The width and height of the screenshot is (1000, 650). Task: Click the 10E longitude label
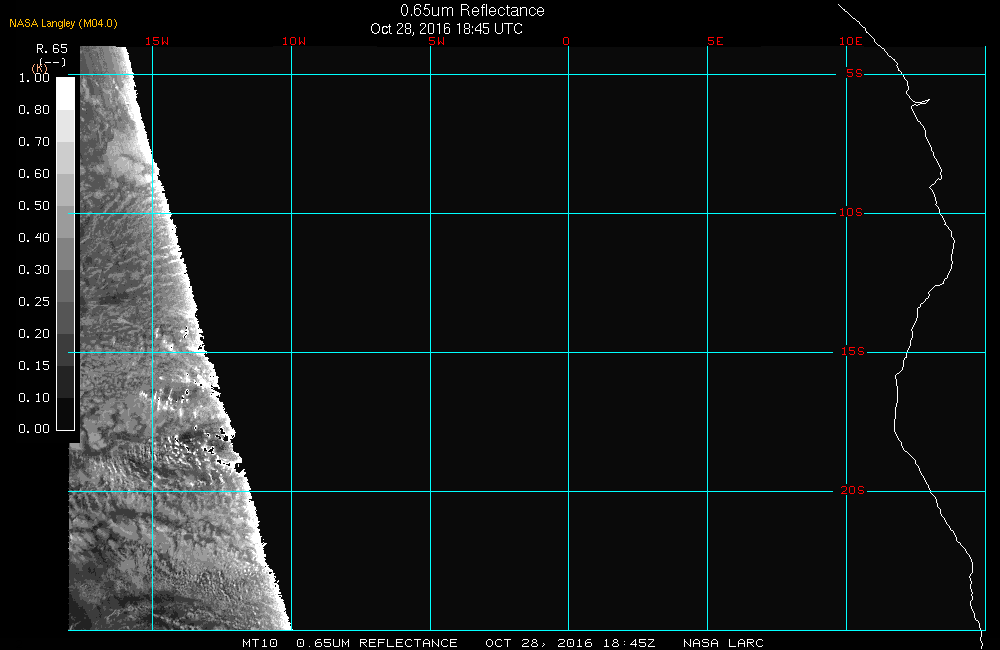click(x=850, y=42)
